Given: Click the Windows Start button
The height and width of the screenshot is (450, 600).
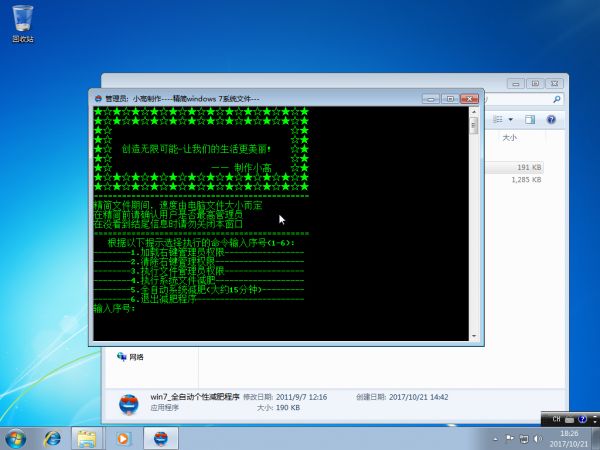Looking at the screenshot, I should click(x=15, y=439).
